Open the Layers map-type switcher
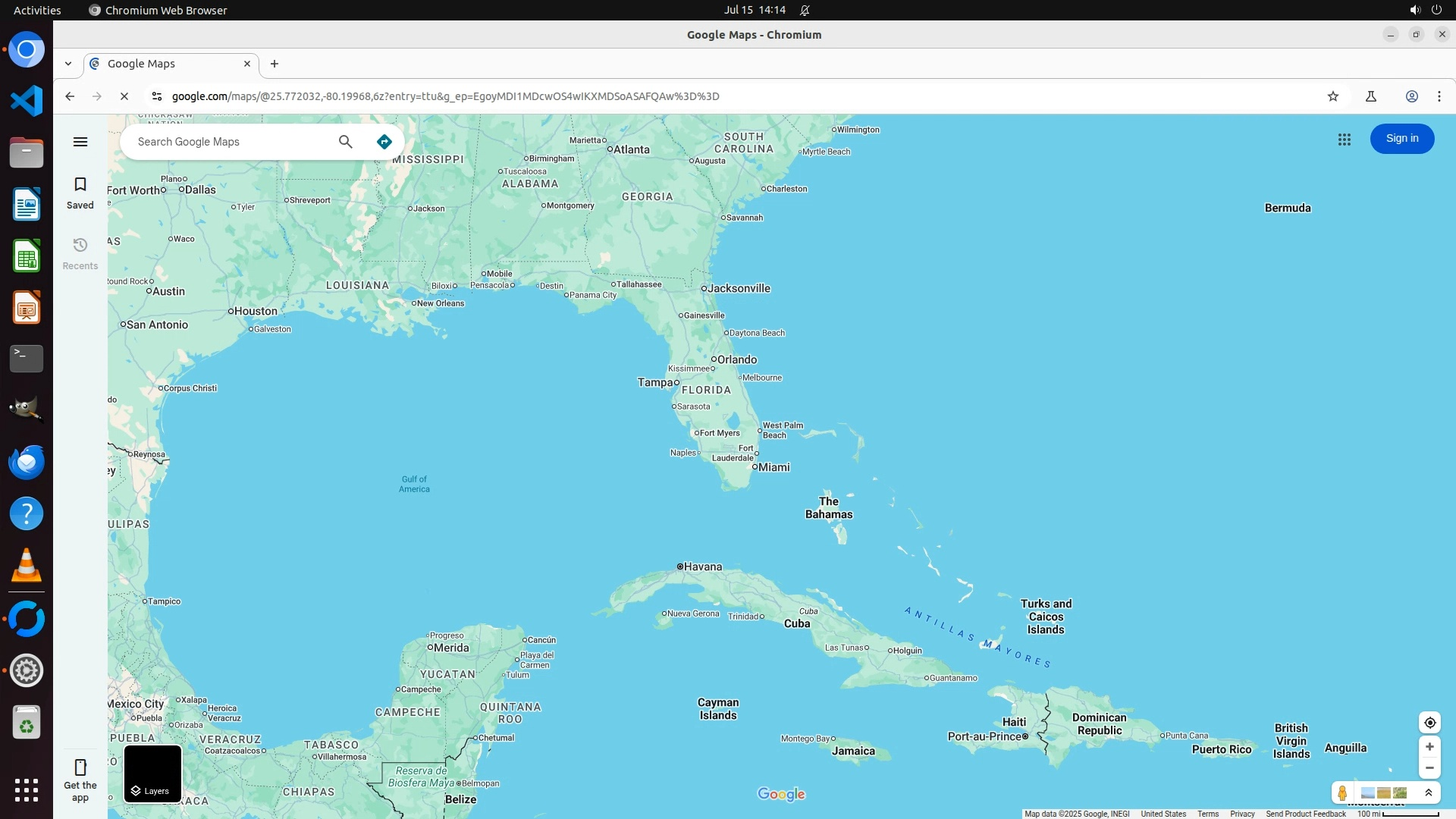The height and width of the screenshot is (819, 1456). tap(152, 773)
